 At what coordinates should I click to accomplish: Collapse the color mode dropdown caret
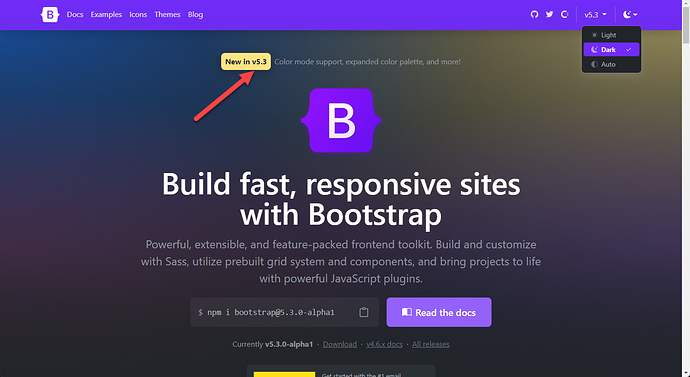point(635,15)
